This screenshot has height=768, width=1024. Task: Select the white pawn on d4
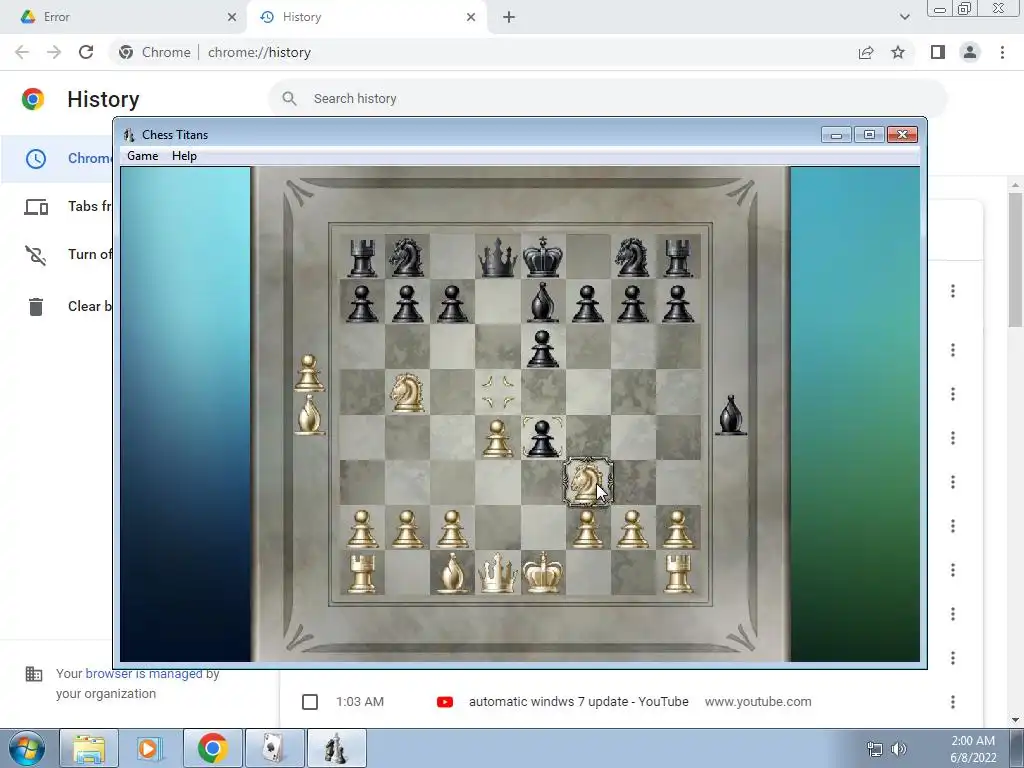497,438
